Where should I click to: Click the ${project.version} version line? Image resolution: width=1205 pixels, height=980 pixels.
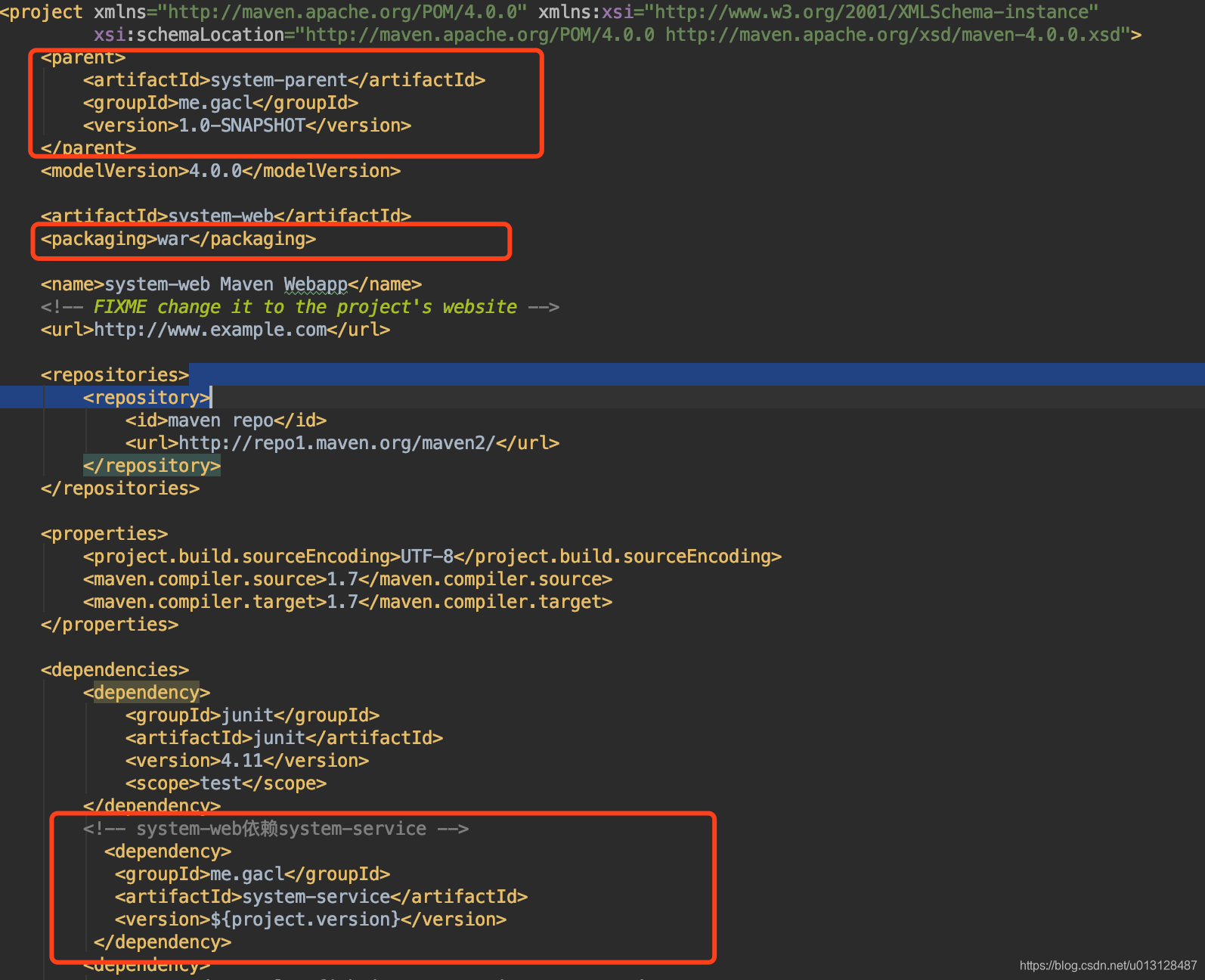[x=311, y=920]
